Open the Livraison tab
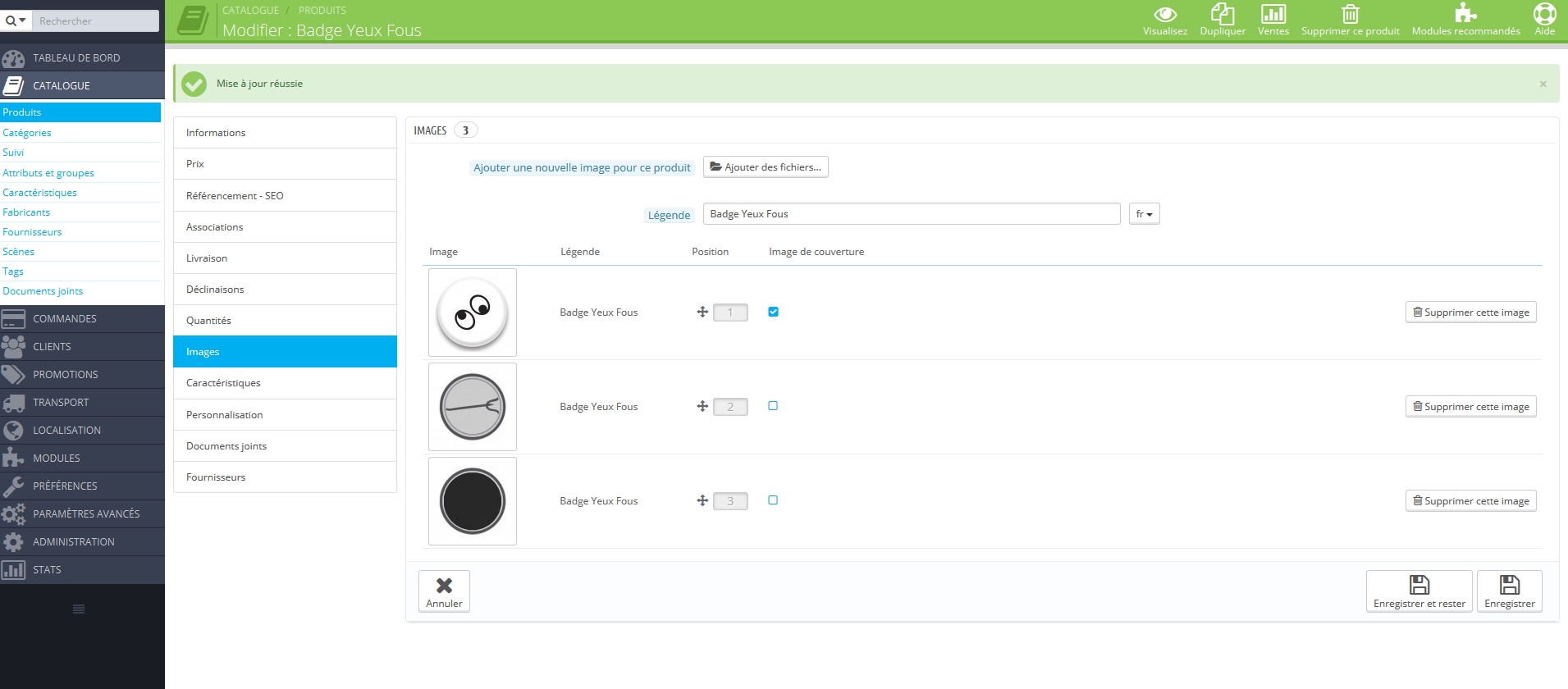 pyautogui.click(x=286, y=258)
